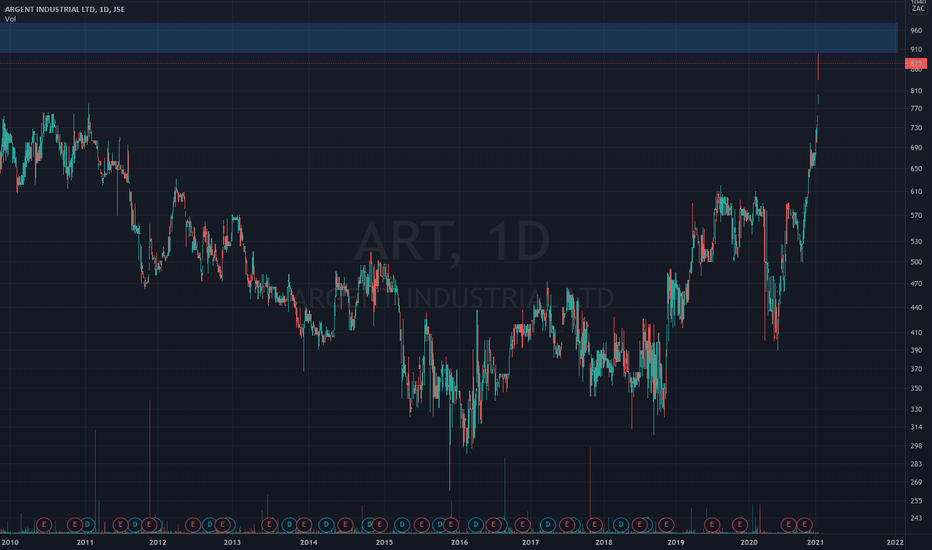Click the first earnings E marker in mid-2010

(x=44, y=524)
